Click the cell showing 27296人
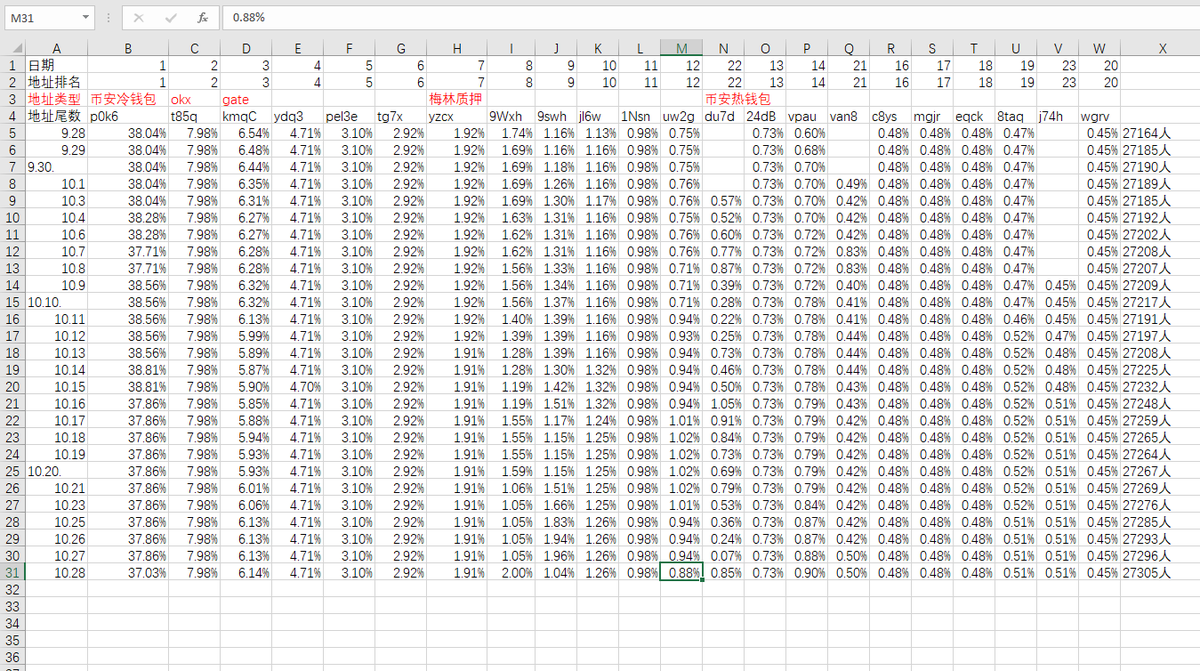 (1162, 556)
